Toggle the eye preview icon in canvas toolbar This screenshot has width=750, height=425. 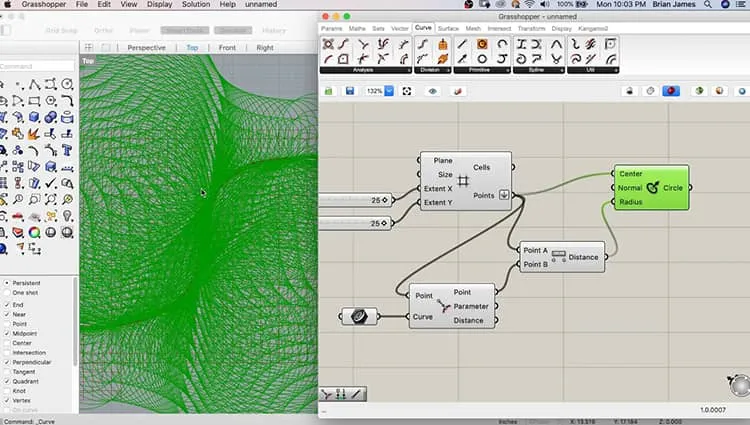click(x=433, y=91)
